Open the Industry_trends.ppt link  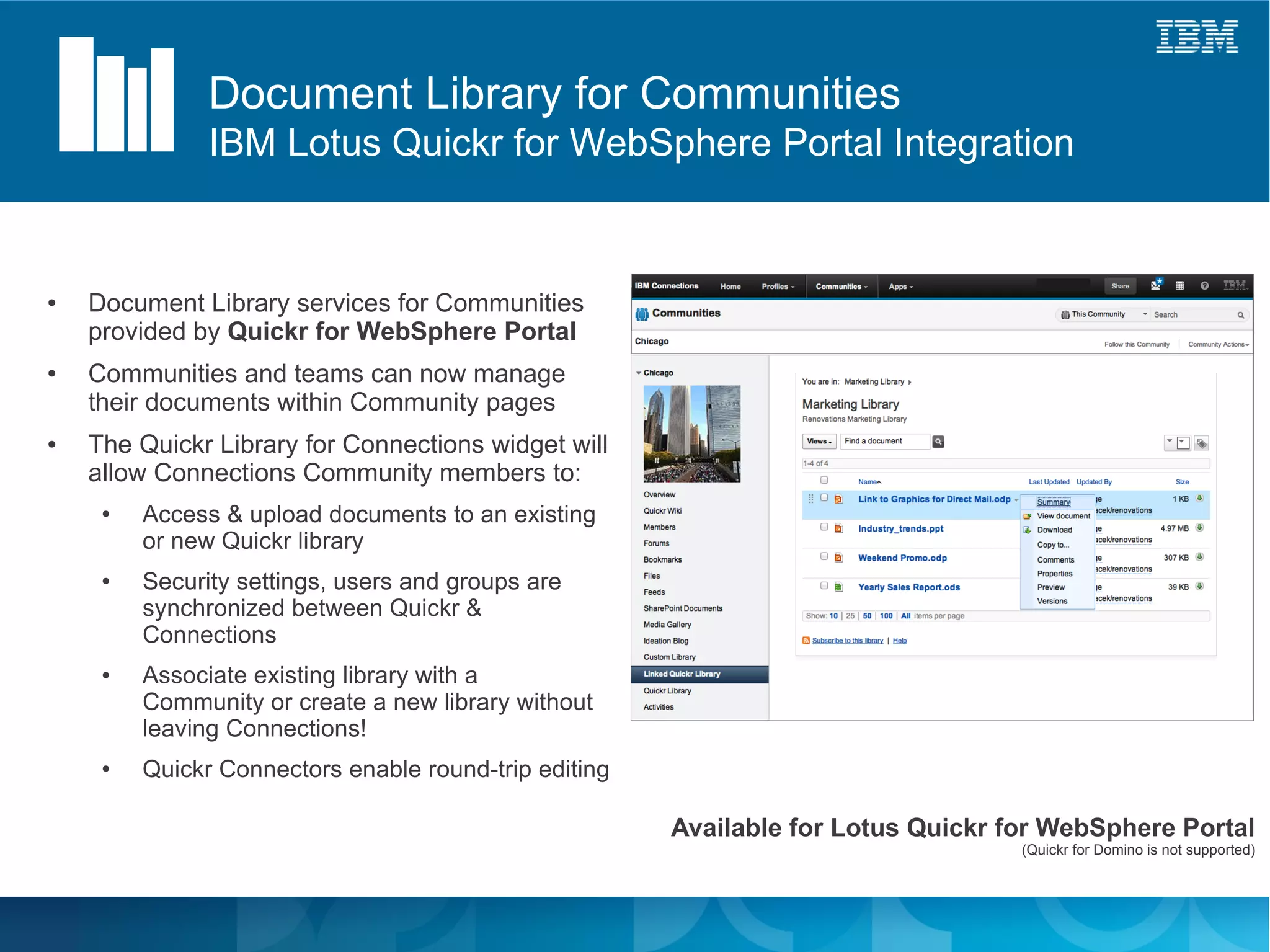click(x=900, y=528)
